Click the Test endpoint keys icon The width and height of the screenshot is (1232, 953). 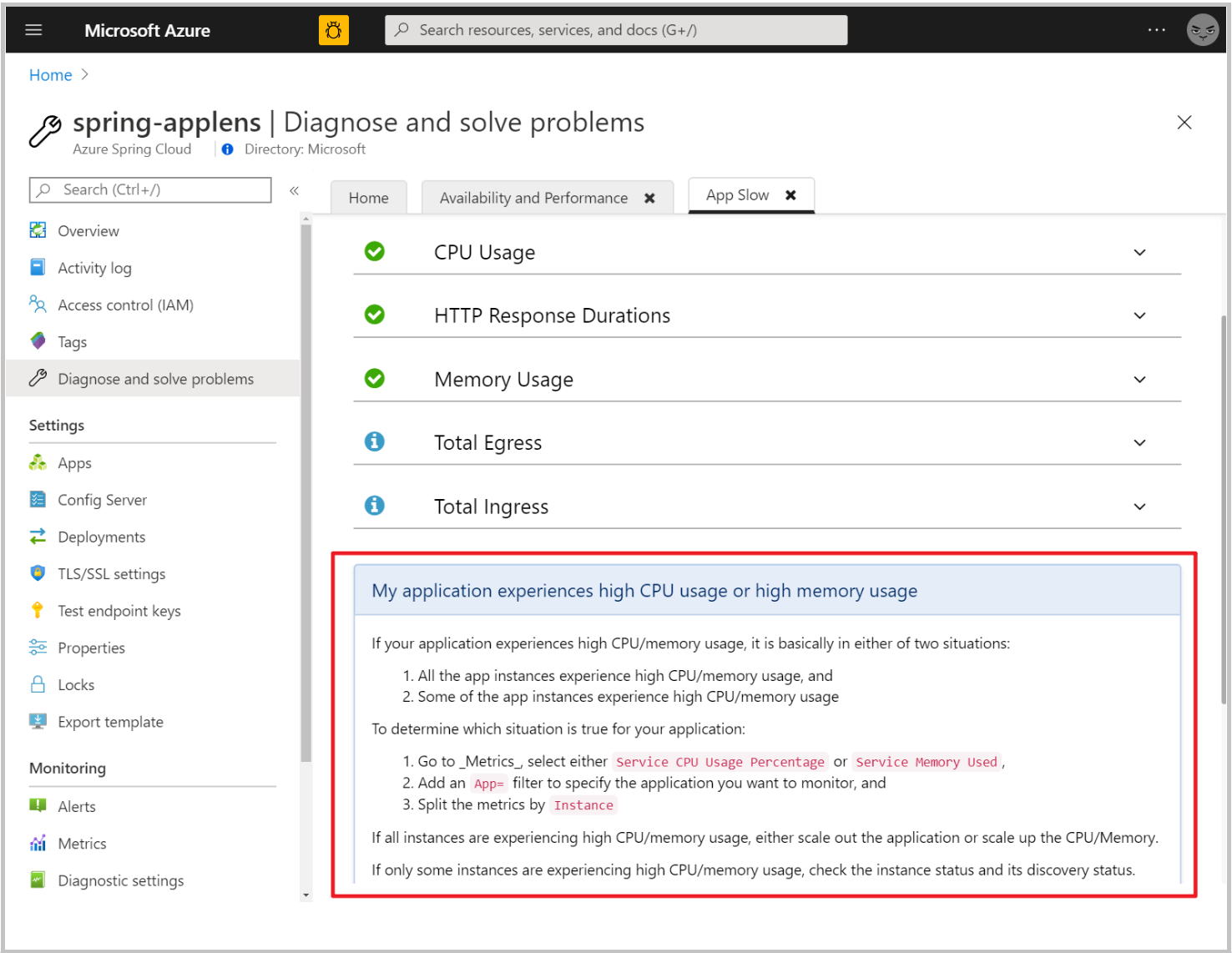[38, 610]
